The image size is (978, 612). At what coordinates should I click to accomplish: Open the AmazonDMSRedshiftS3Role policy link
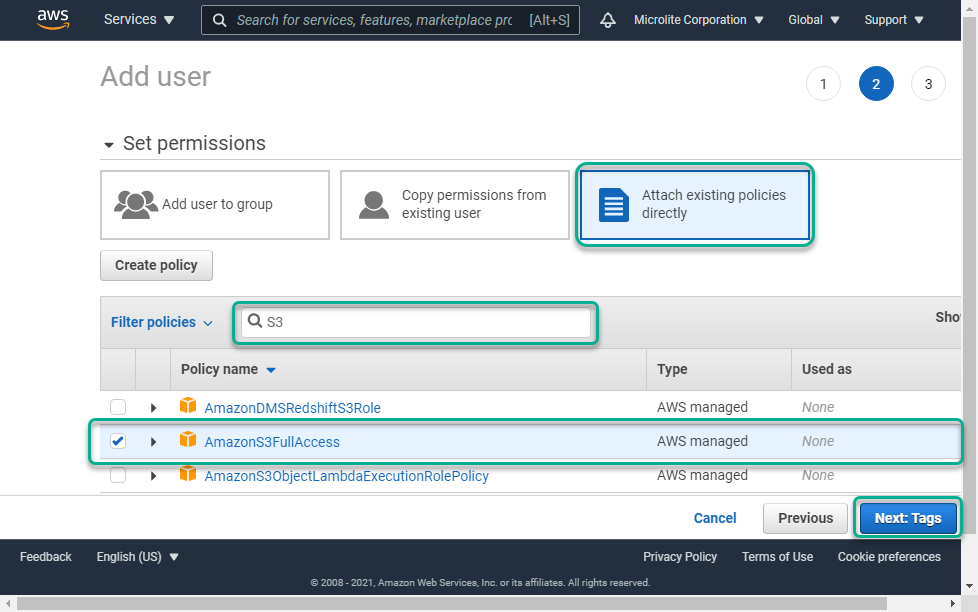[293, 408]
